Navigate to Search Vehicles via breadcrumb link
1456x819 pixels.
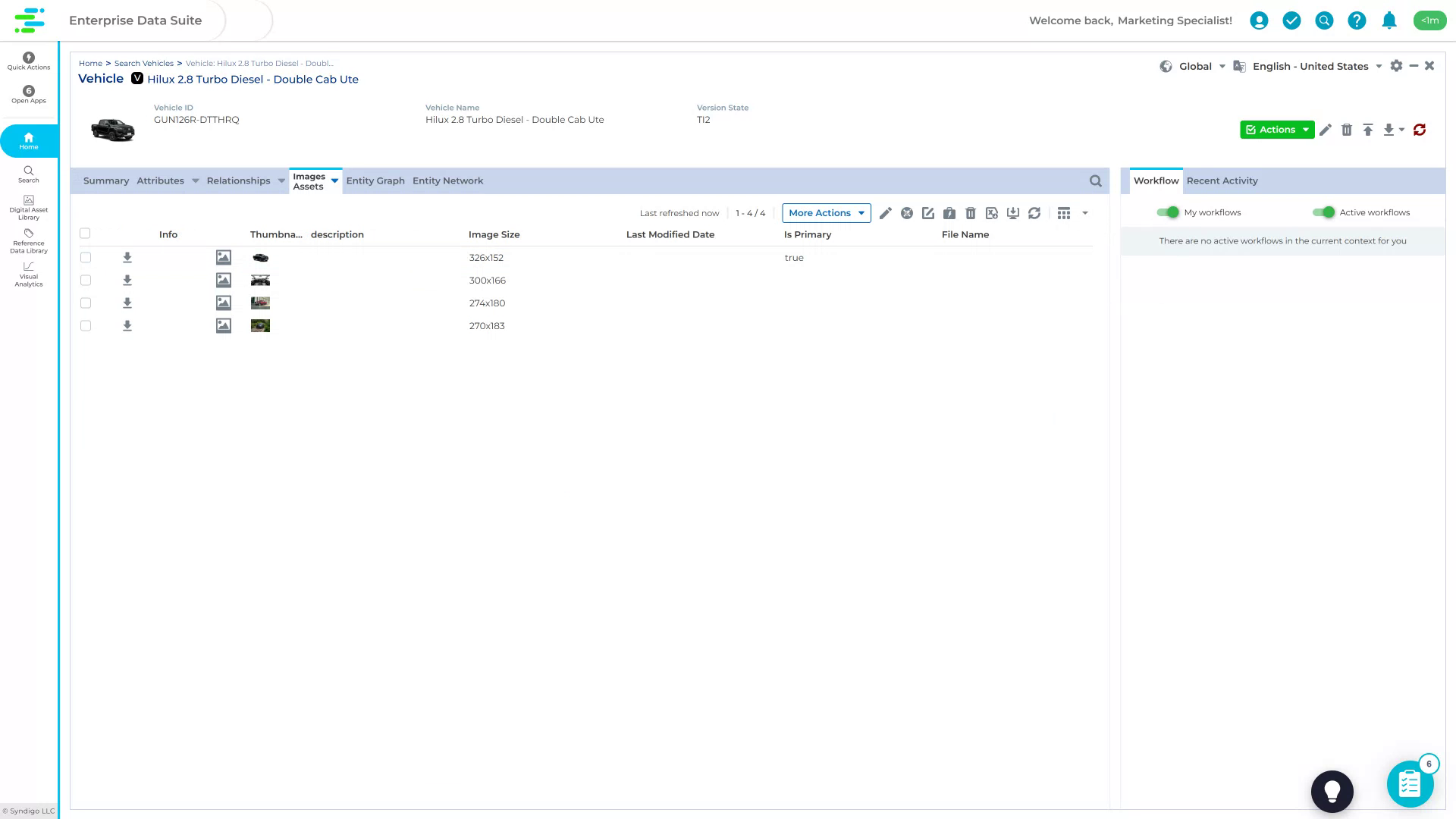pos(143,63)
